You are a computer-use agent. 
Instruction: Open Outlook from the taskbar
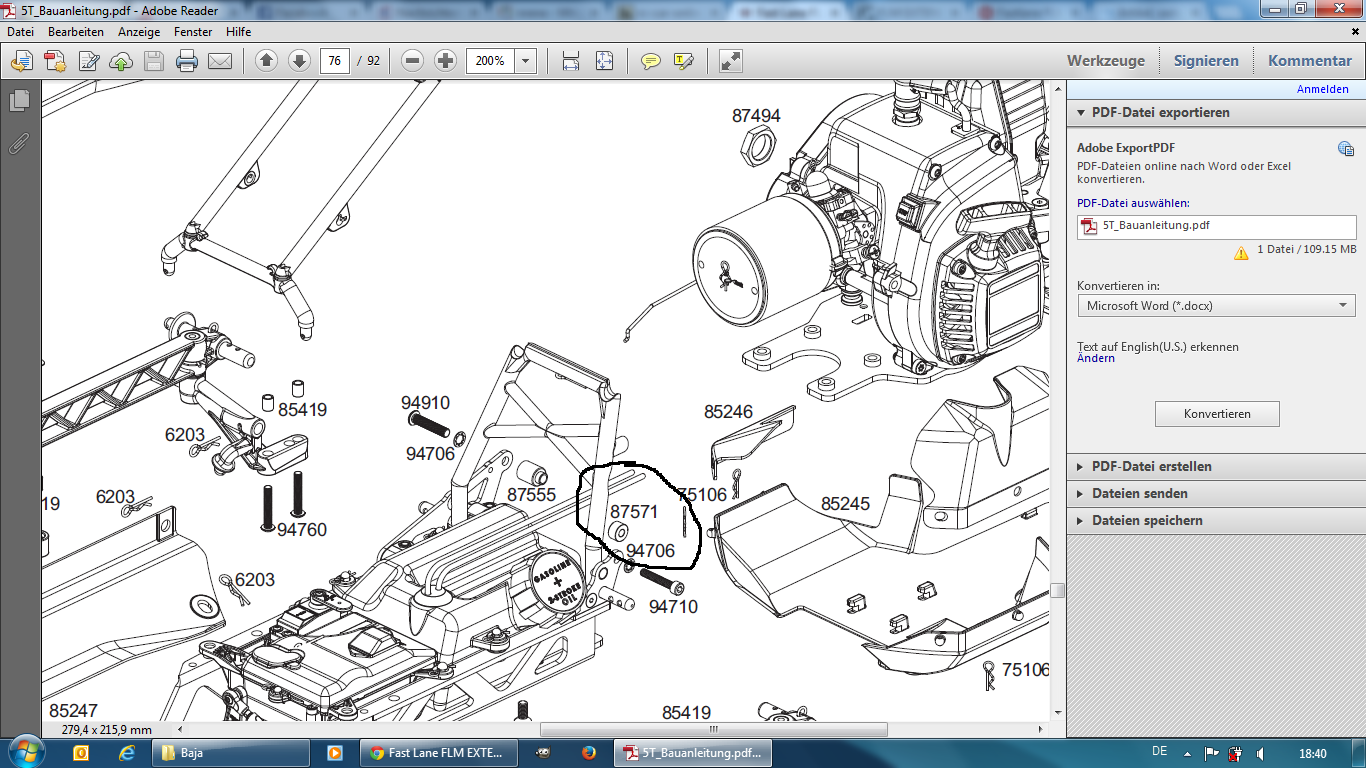click(81, 753)
